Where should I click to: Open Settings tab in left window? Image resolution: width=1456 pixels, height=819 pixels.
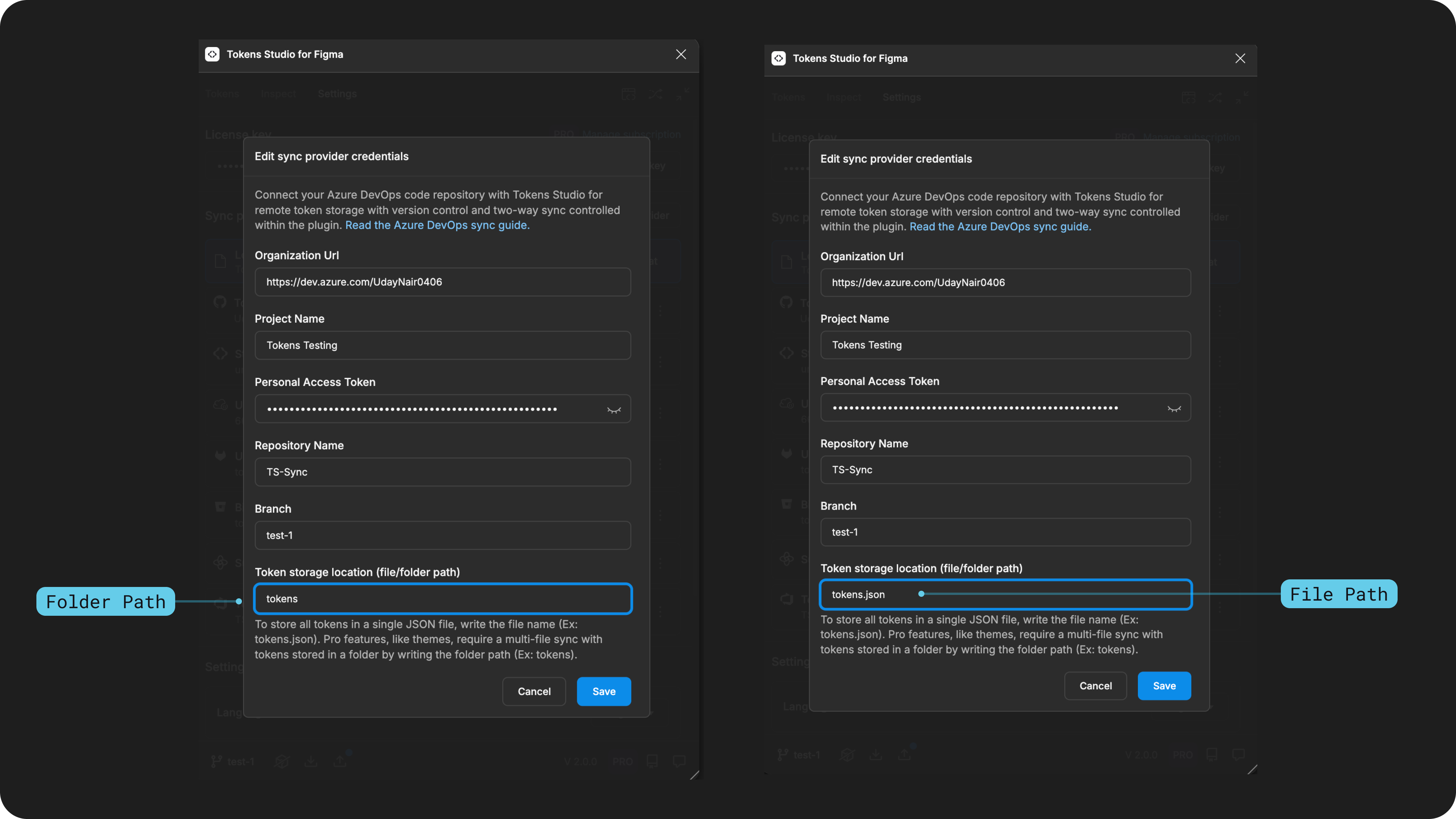pos(337,94)
